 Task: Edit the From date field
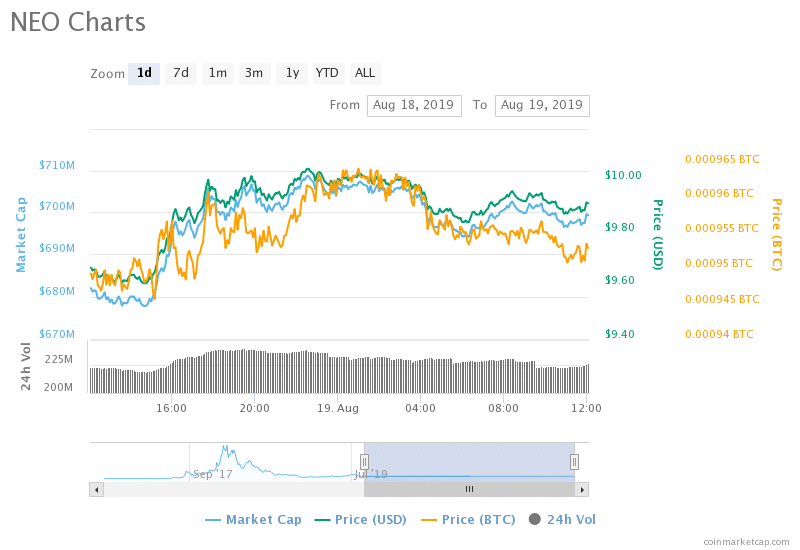point(414,106)
